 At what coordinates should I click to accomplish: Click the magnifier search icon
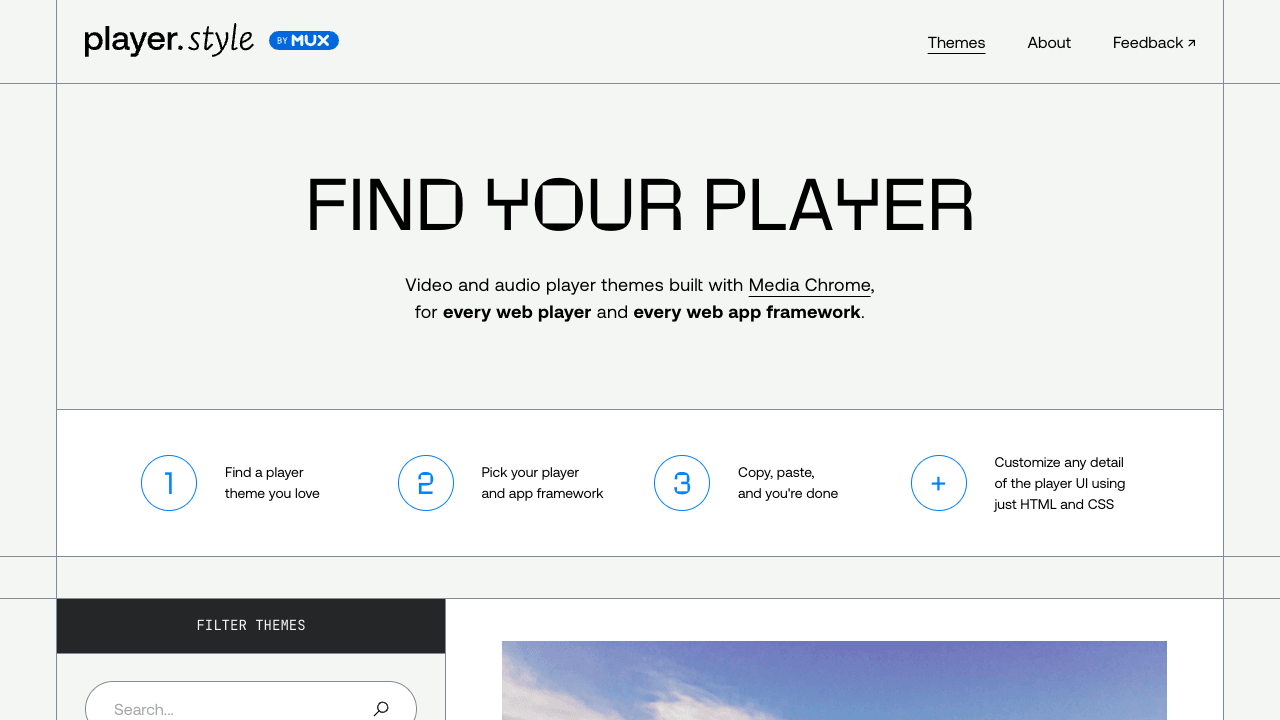(381, 708)
